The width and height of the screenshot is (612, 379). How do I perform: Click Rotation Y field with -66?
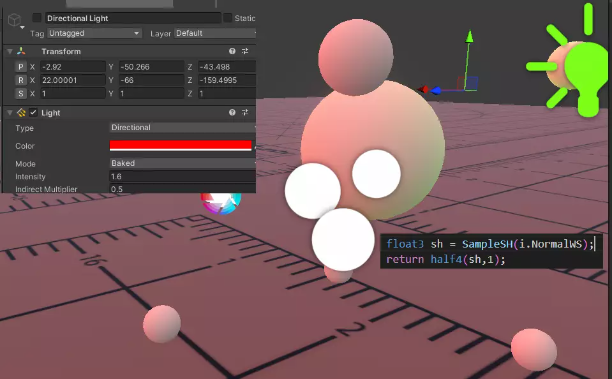pos(151,80)
